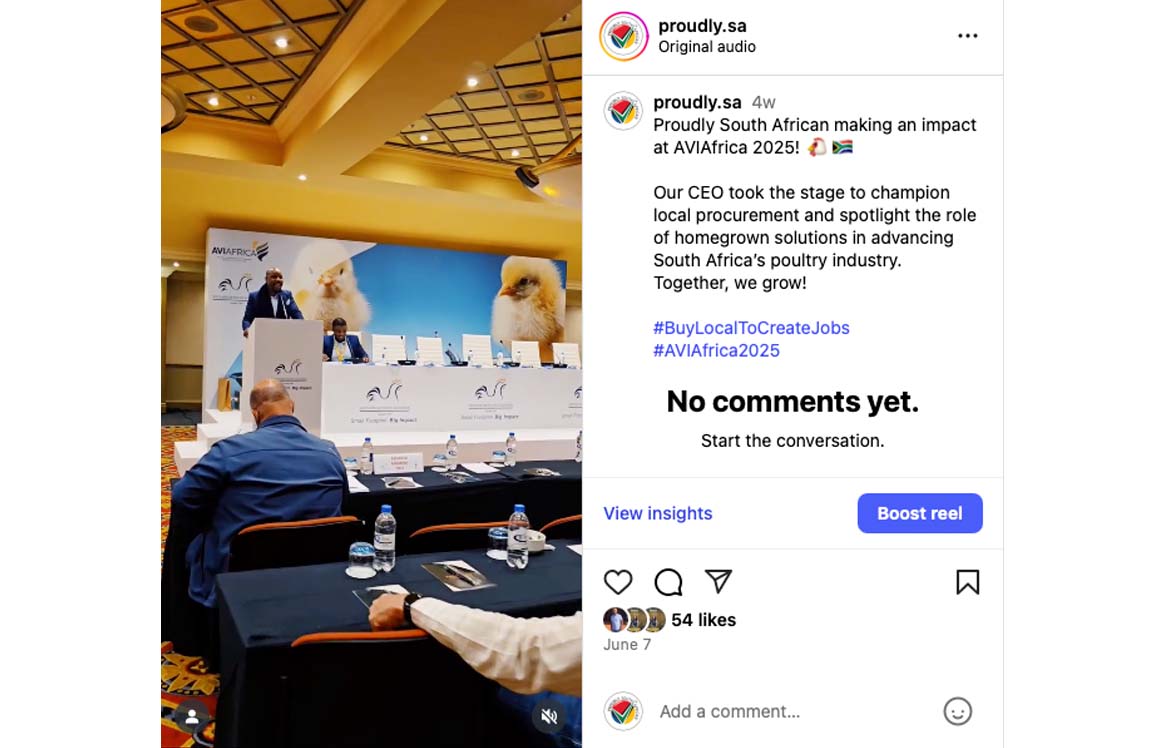Open proudly.sa username in header
Image resolution: width=1166 pixels, height=748 pixels.
pyautogui.click(x=702, y=25)
